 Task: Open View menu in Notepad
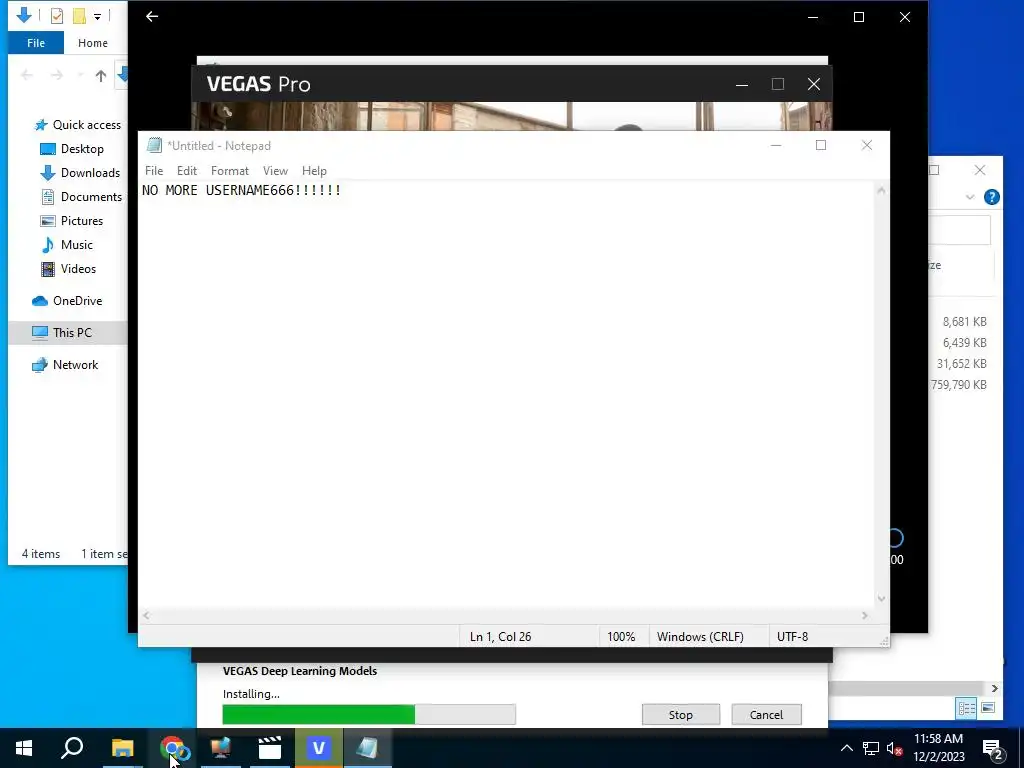276,170
